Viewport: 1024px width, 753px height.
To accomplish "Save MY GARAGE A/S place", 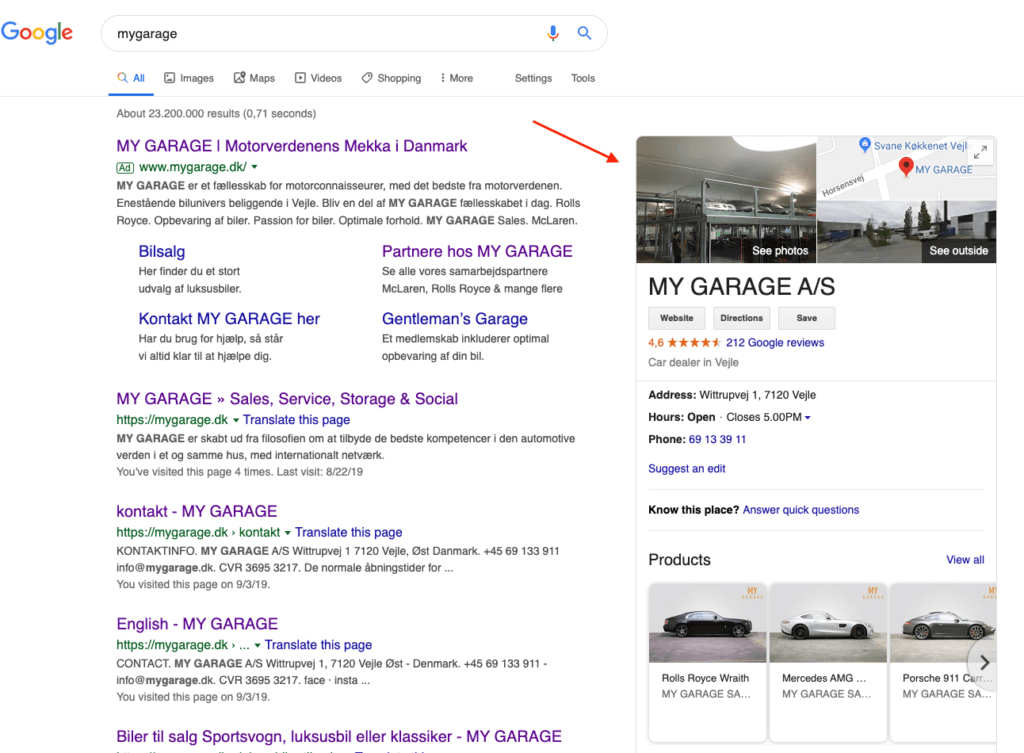I will [807, 318].
